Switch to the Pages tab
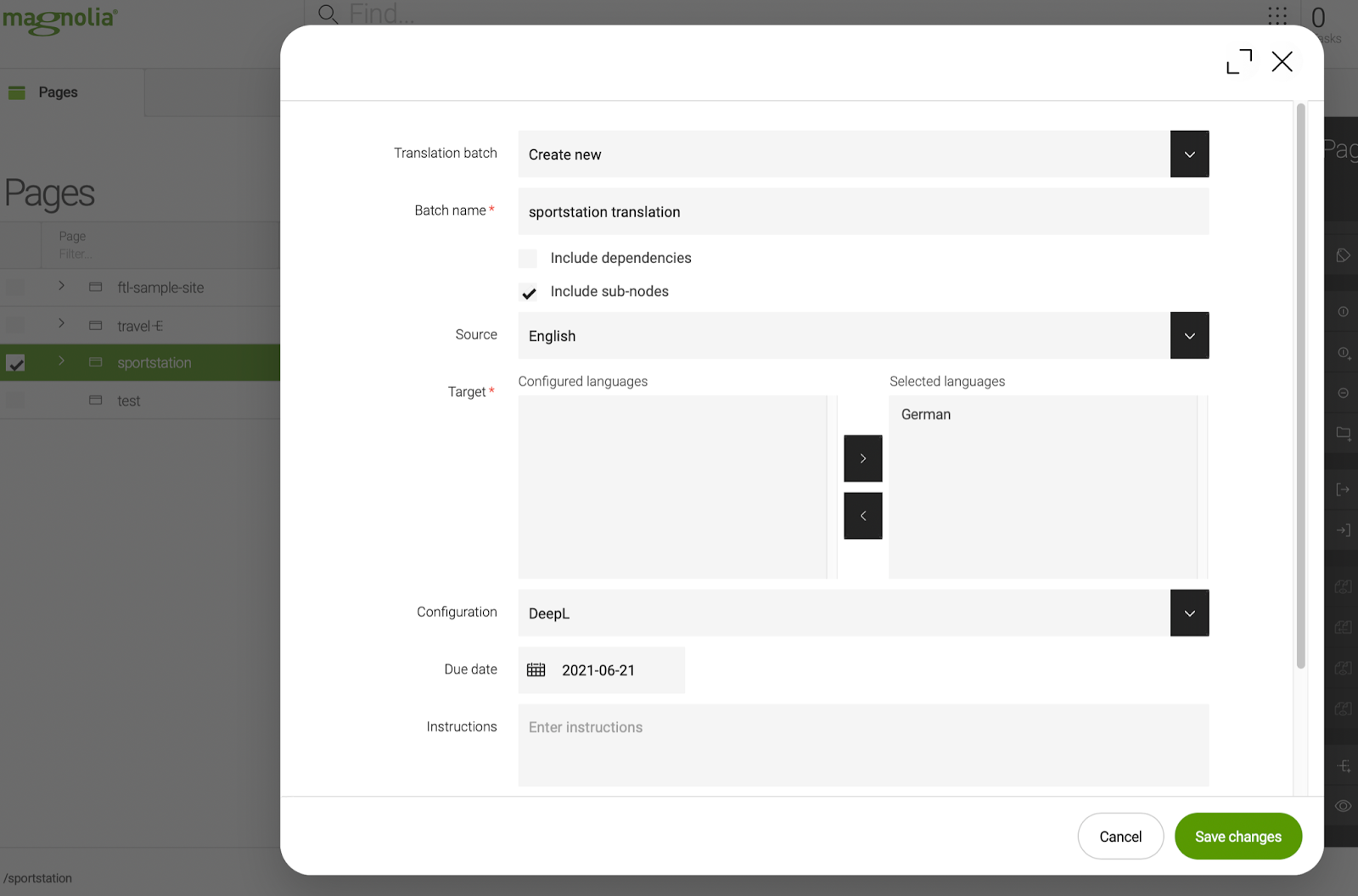Screen dimensions: 1358x896 tap(58, 92)
